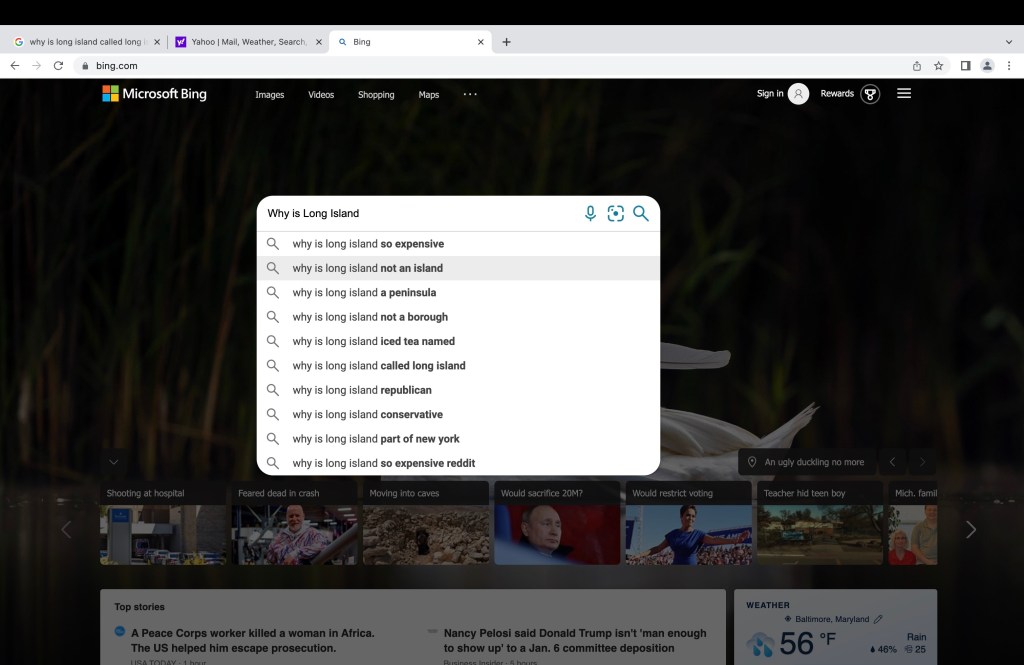Select suggestion 'why is long island so expensive'

368,244
